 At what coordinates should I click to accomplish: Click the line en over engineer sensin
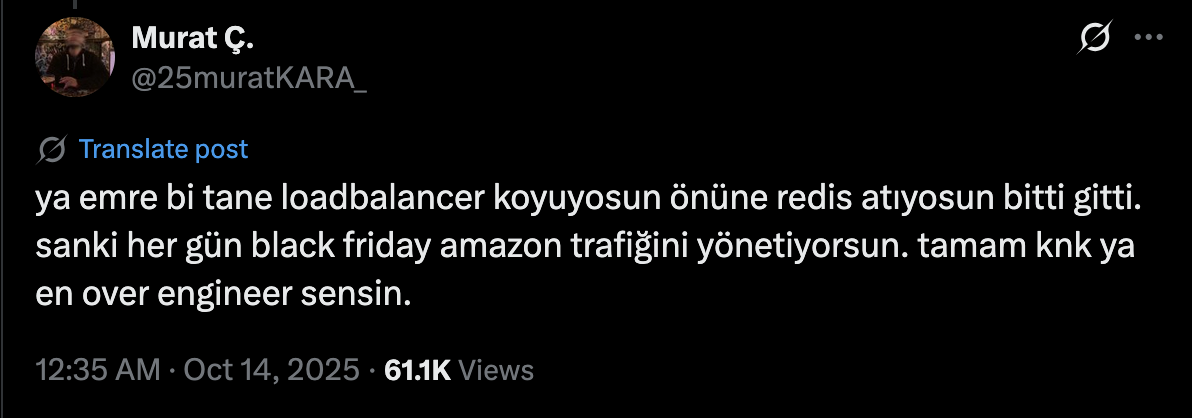click(224, 293)
